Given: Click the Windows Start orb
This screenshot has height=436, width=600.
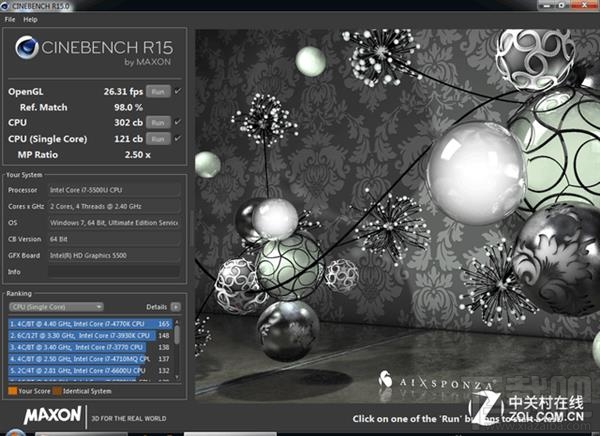Looking at the screenshot, I should pyautogui.click(x=15, y=433).
